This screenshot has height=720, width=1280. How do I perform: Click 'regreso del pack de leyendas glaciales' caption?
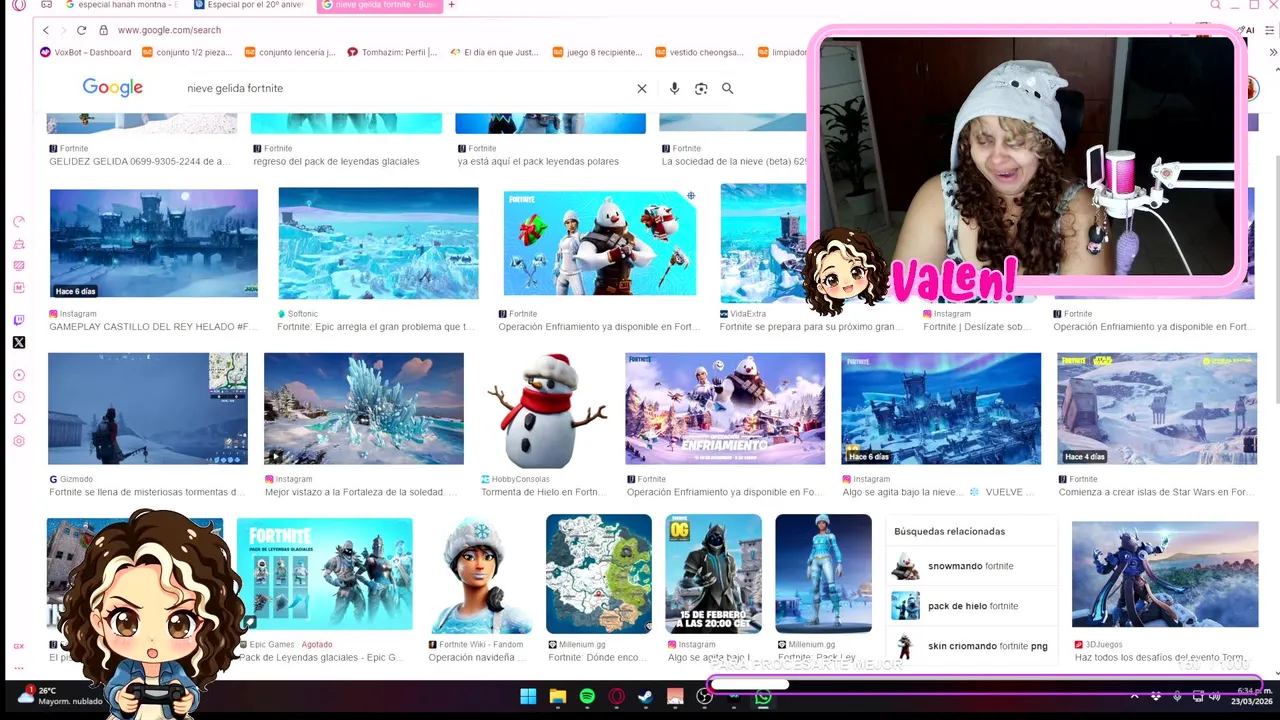tap(336, 161)
